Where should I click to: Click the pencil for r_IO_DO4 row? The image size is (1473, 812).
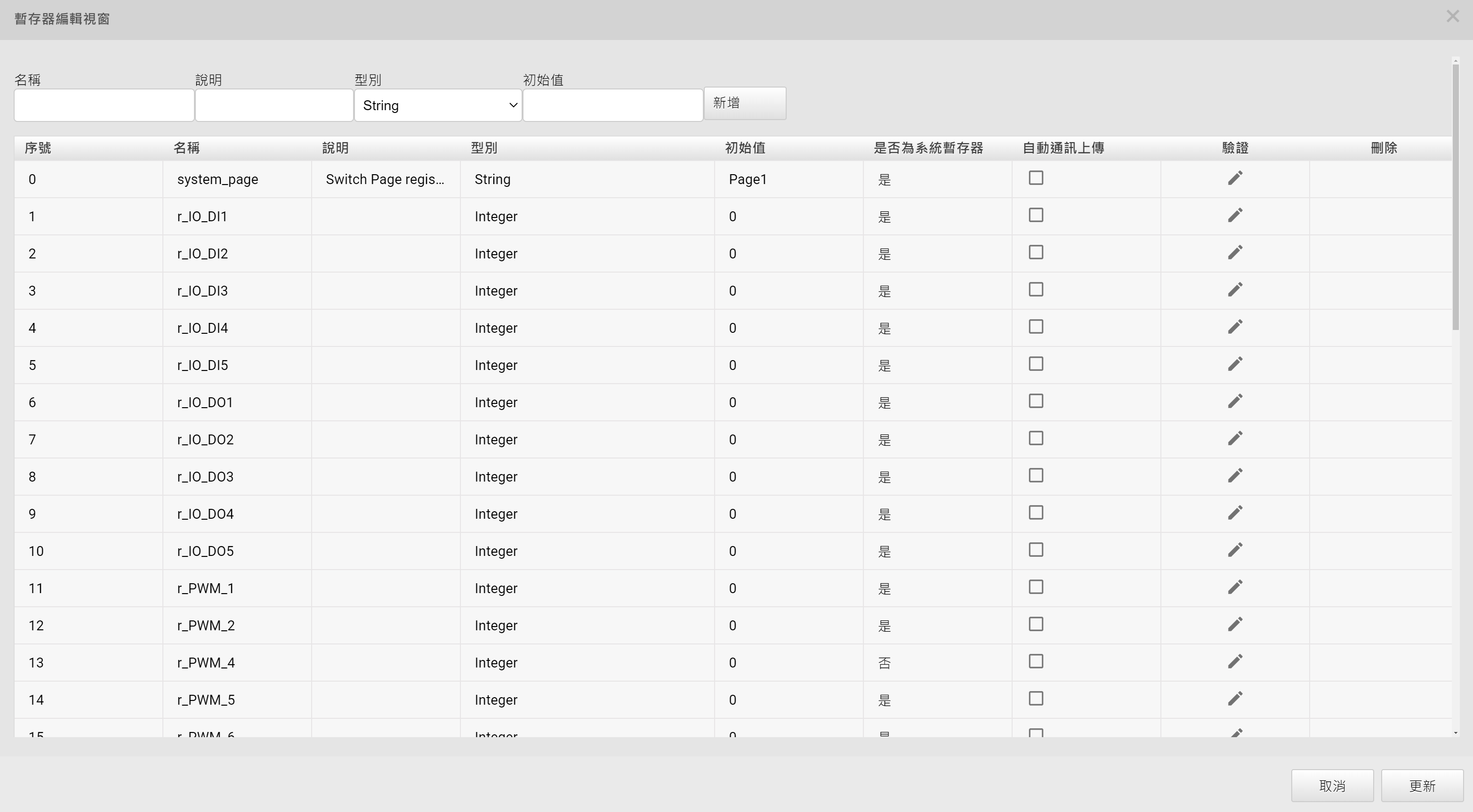(x=1235, y=513)
